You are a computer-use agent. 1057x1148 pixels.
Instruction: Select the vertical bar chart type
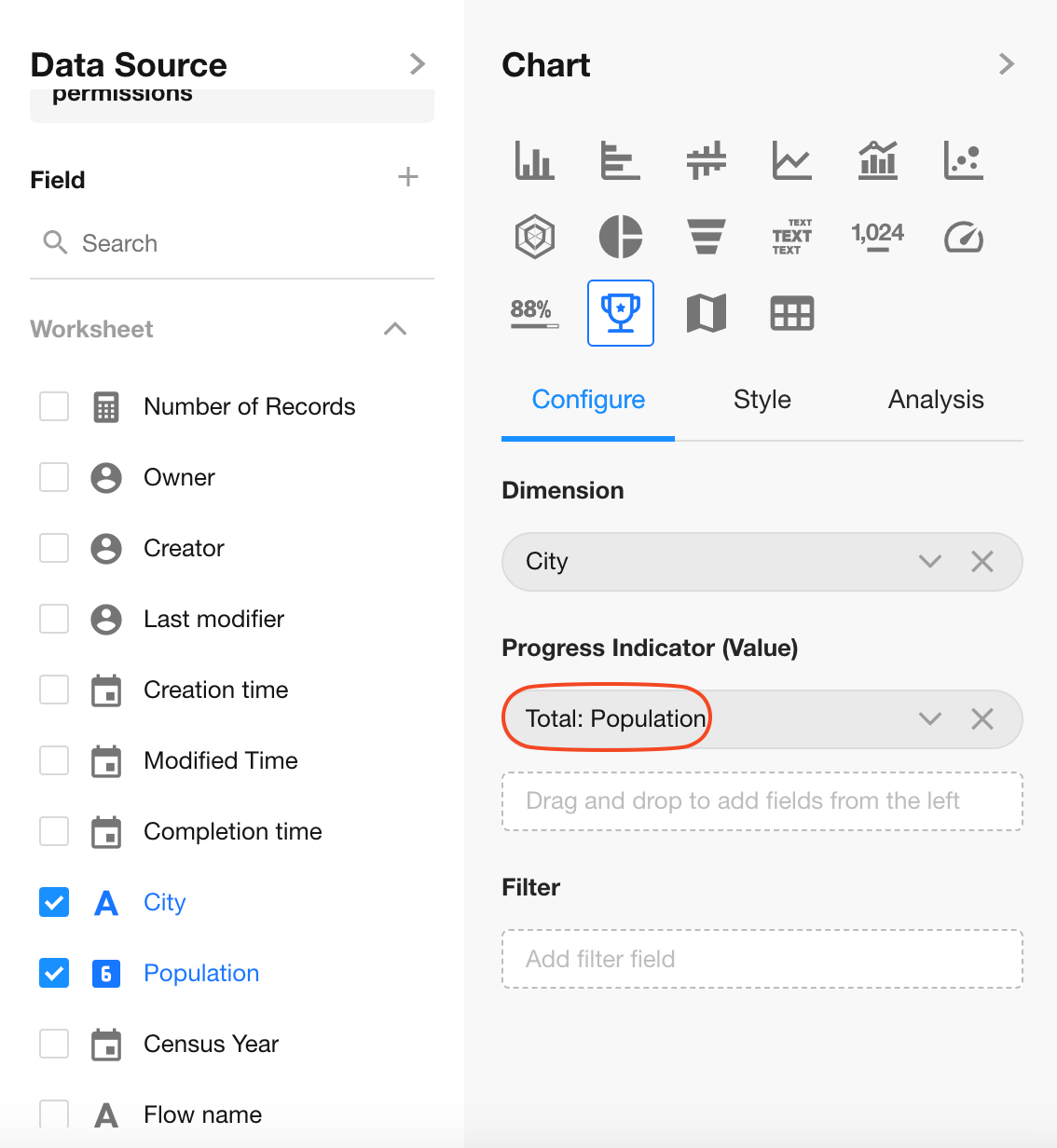pyautogui.click(x=534, y=160)
